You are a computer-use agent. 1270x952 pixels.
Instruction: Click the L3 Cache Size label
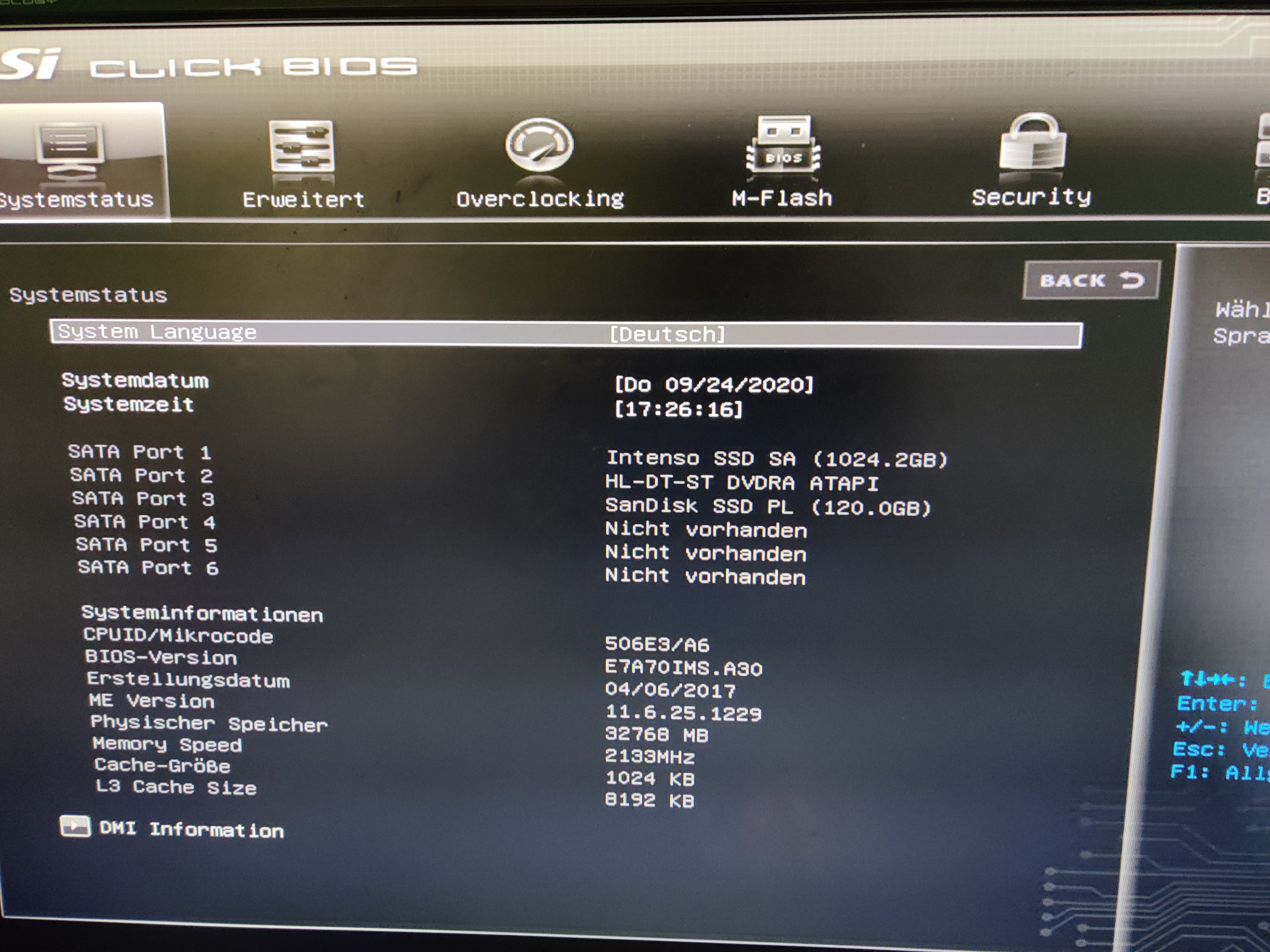pos(176,787)
